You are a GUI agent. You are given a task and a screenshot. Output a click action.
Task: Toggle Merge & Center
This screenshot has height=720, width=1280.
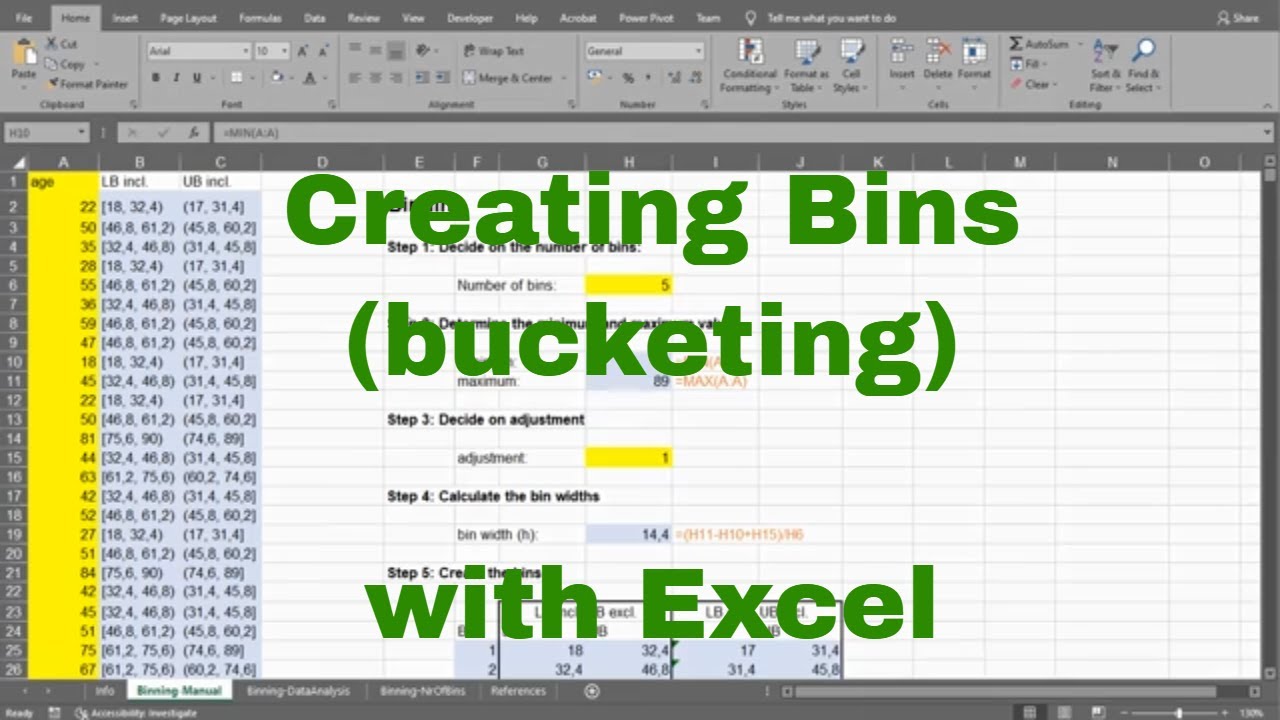[509, 78]
